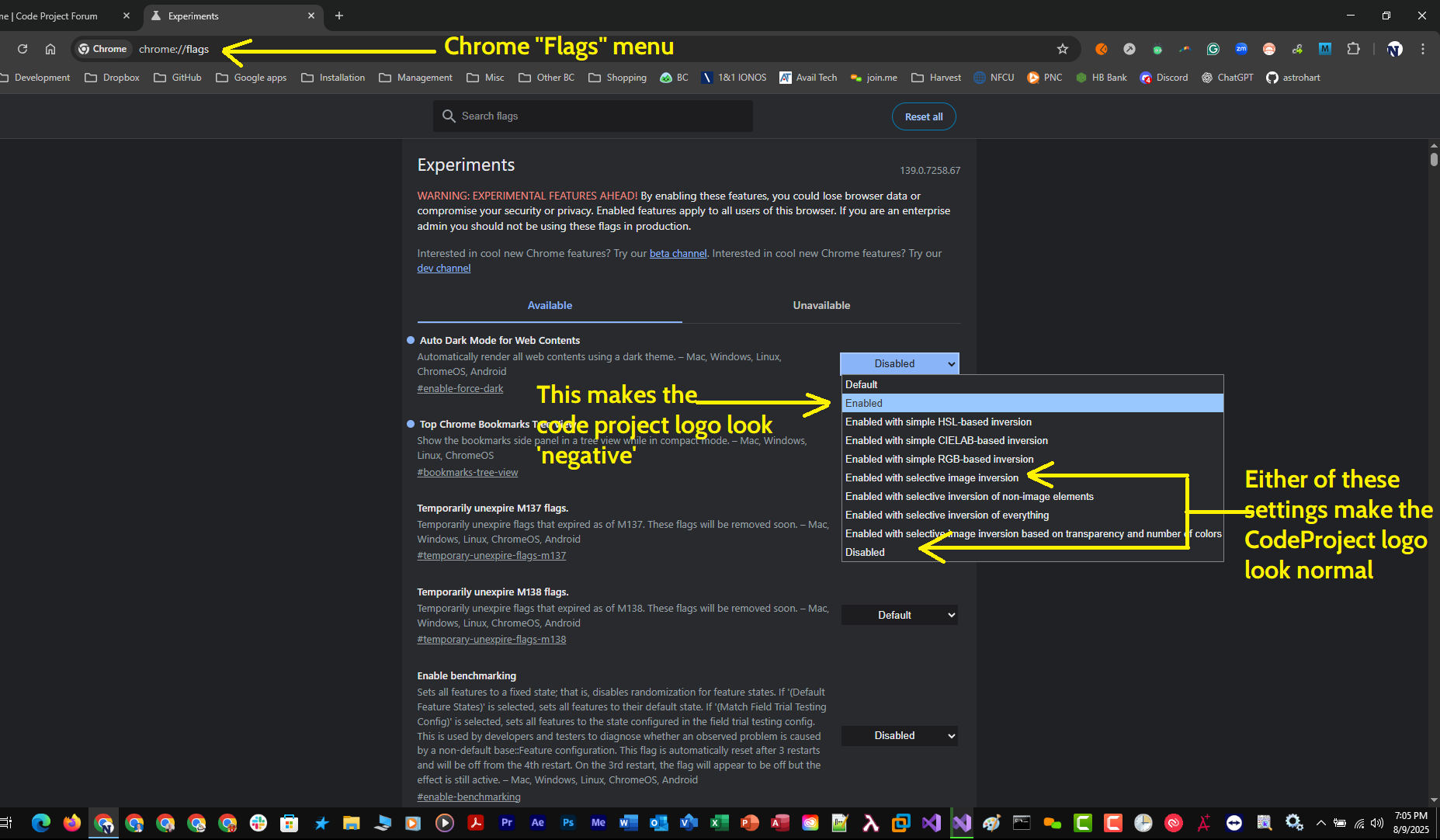Open the volume control in system tray
The height and width of the screenshot is (840, 1440).
1378,823
